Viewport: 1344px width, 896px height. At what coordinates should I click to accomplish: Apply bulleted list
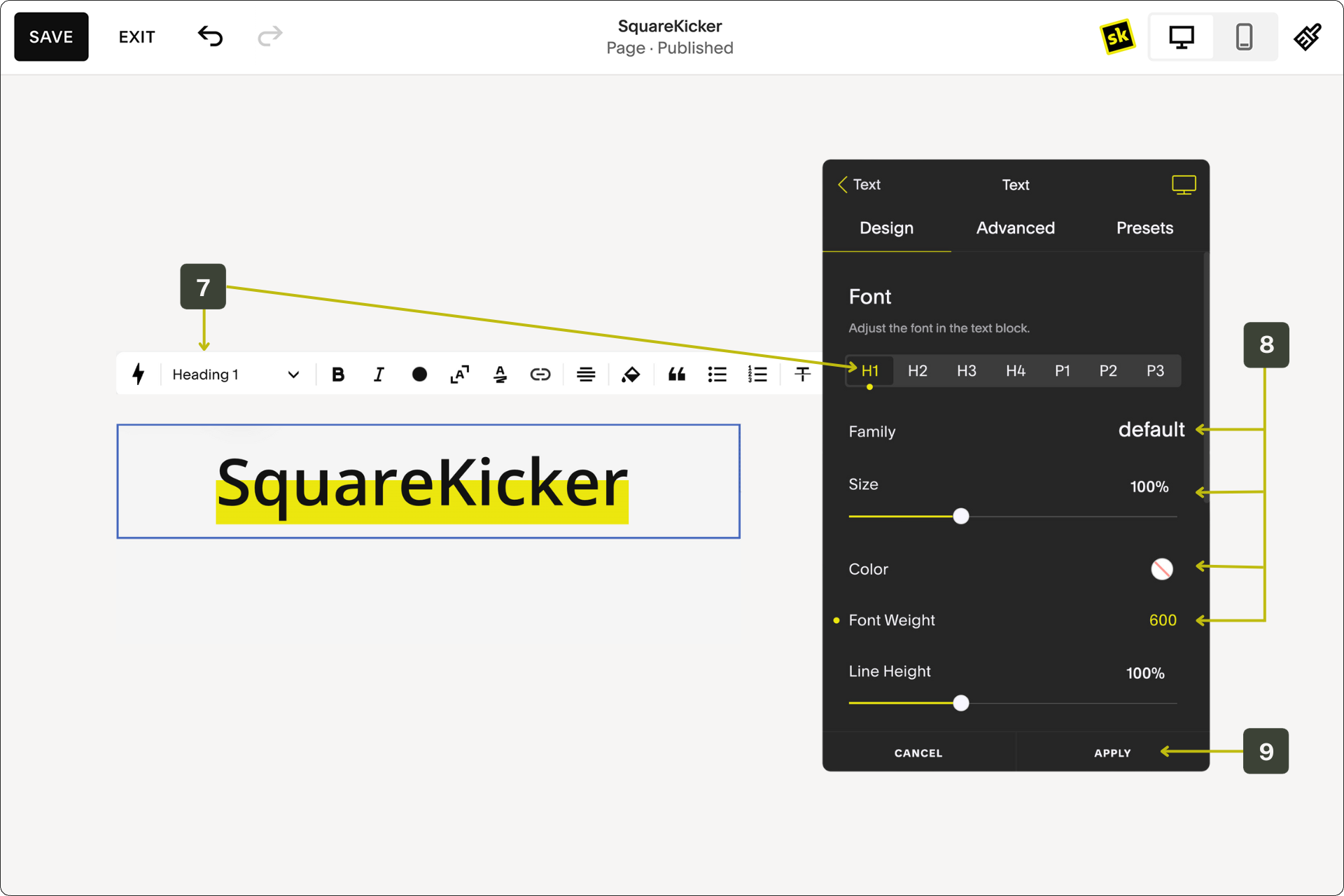tap(717, 374)
